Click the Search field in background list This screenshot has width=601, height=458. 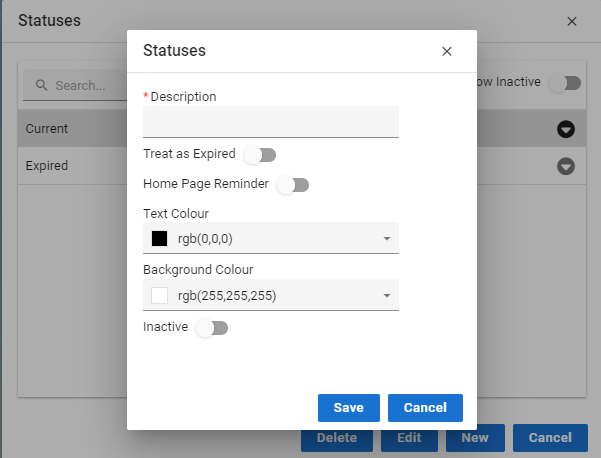point(75,85)
